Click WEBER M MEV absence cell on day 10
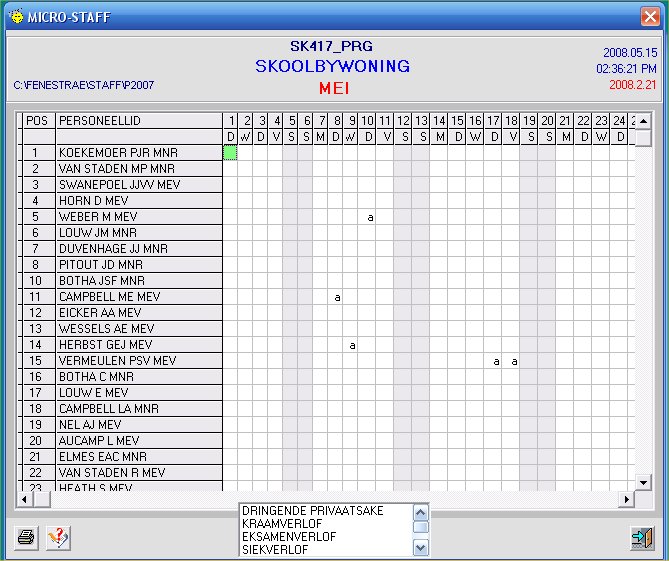The height and width of the screenshot is (561, 669). coord(370,217)
